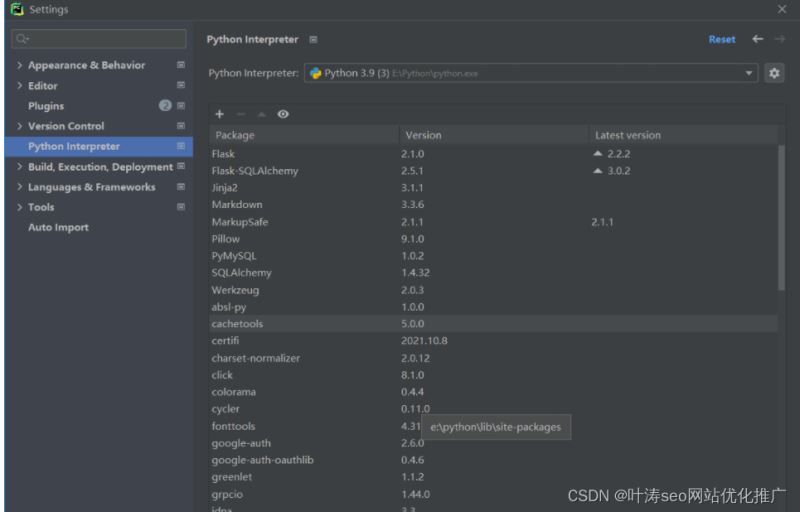Viewport: 800px width, 512px height.
Task: Open the Auto Import settings page
Action: (58, 227)
